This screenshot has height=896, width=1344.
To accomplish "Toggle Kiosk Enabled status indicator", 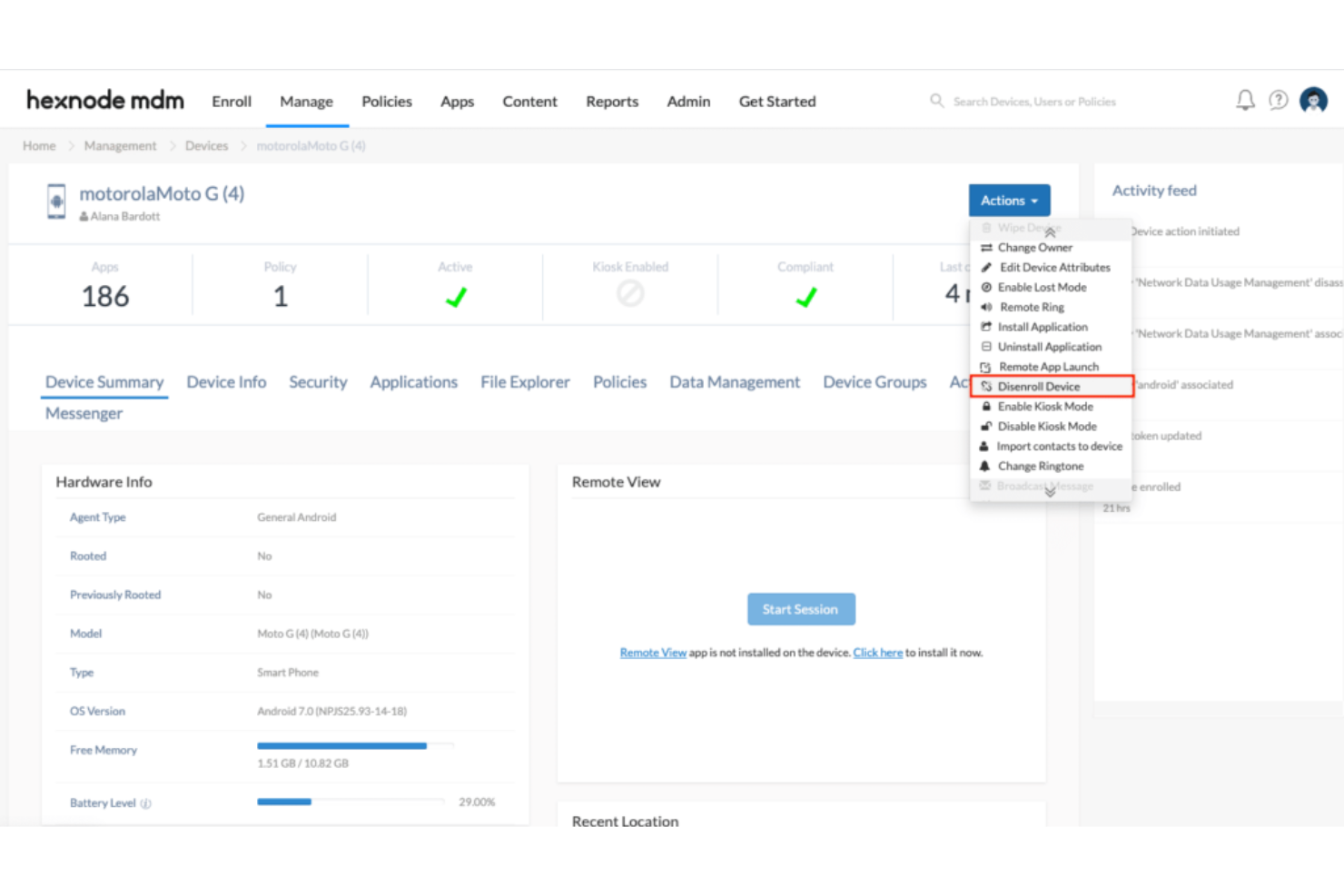I will coord(630,293).
